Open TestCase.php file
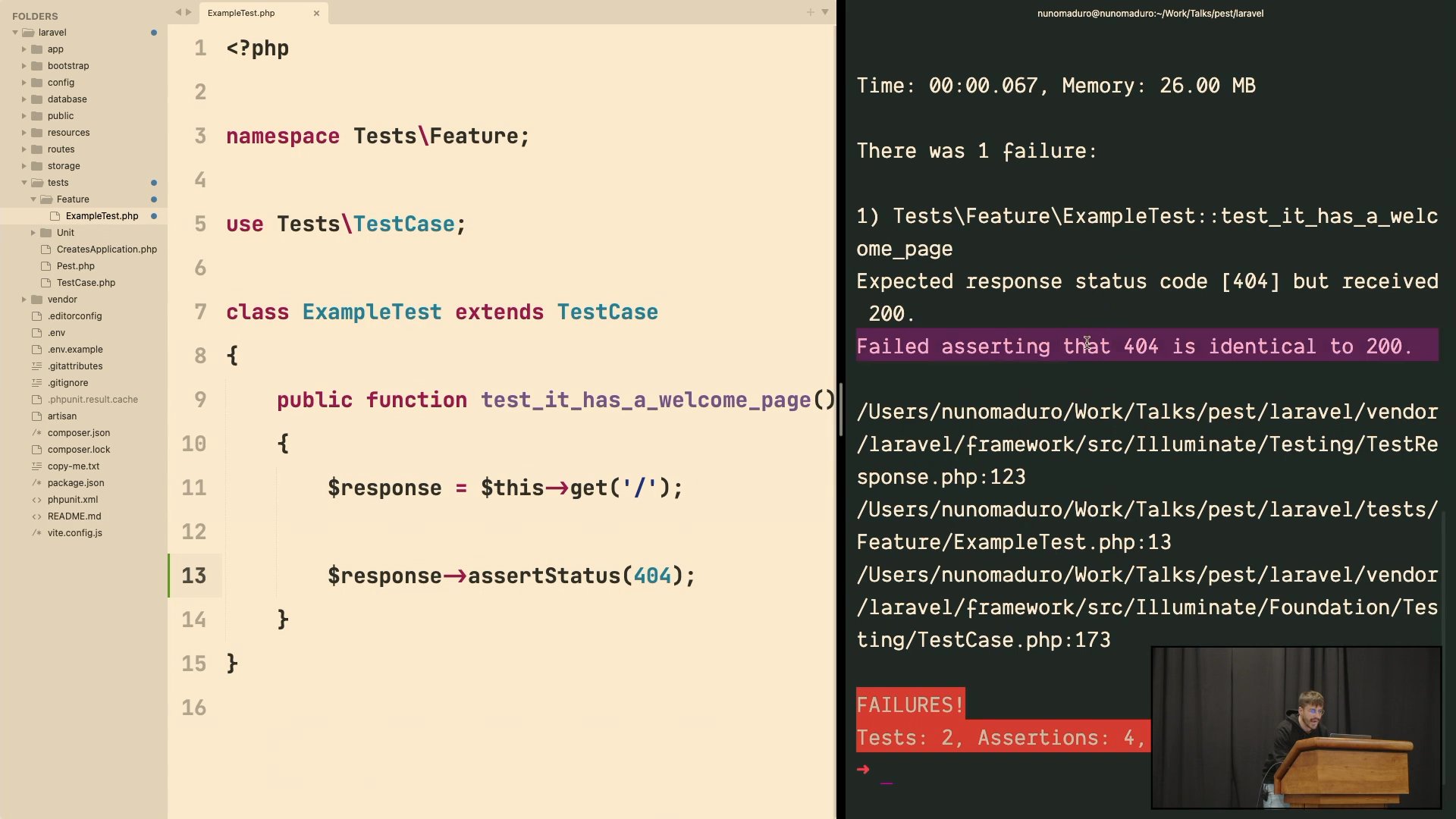Image resolution: width=1456 pixels, height=819 pixels. [86, 283]
